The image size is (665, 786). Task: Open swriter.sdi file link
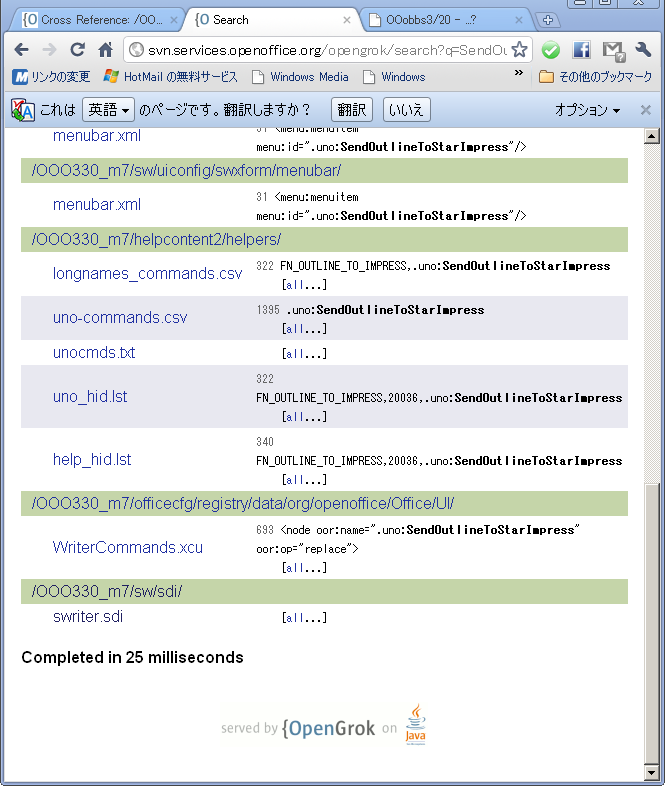pos(88,617)
